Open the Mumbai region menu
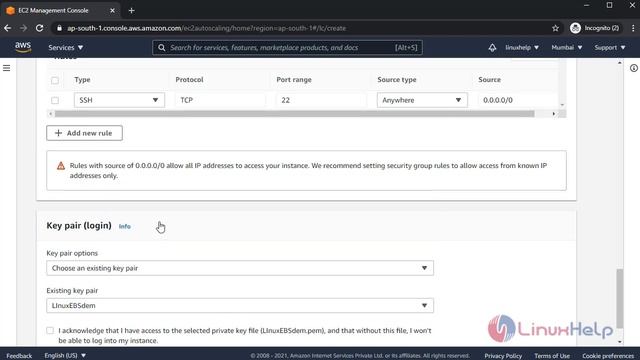Viewport: 640px width, 360px height. (567, 48)
